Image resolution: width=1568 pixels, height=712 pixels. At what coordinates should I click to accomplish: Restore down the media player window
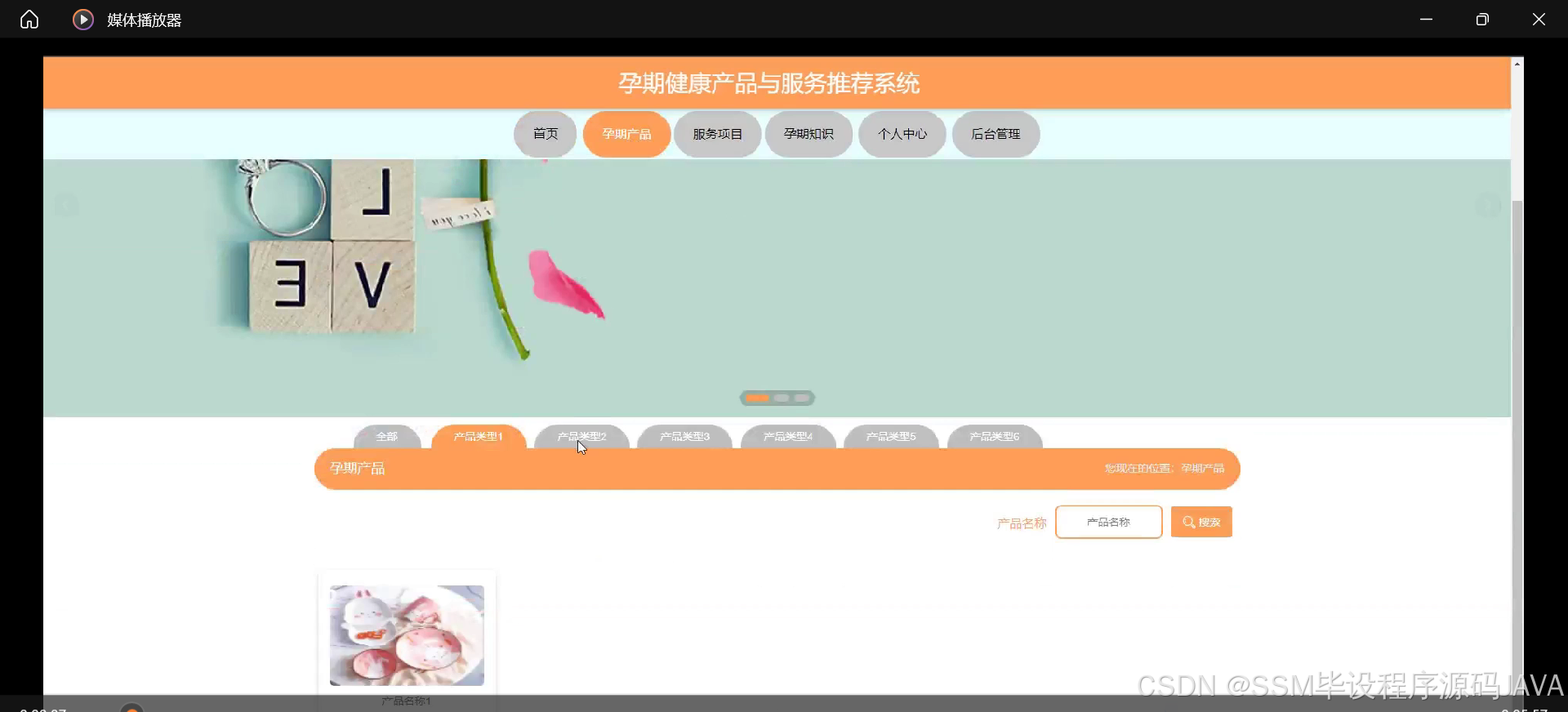(1482, 20)
